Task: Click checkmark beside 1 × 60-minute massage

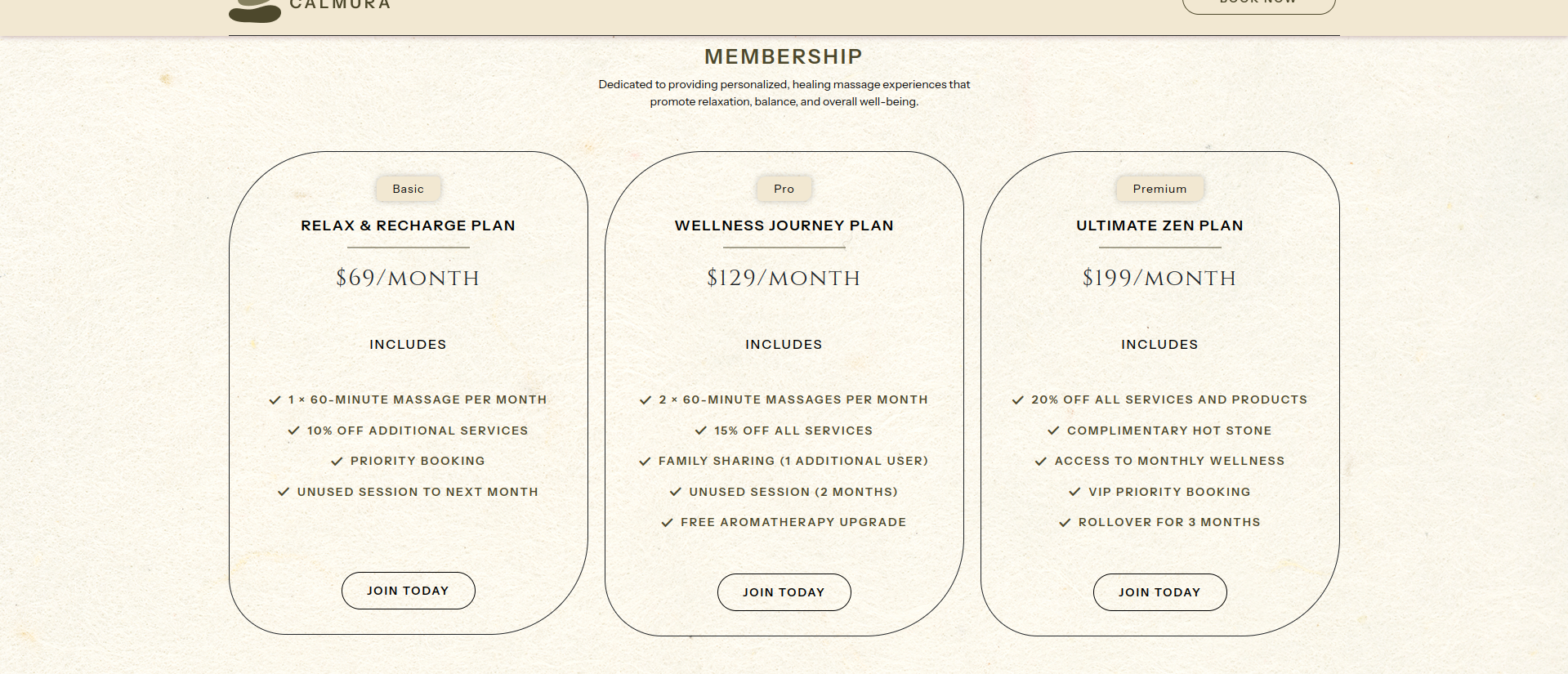Action: [x=275, y=400]
